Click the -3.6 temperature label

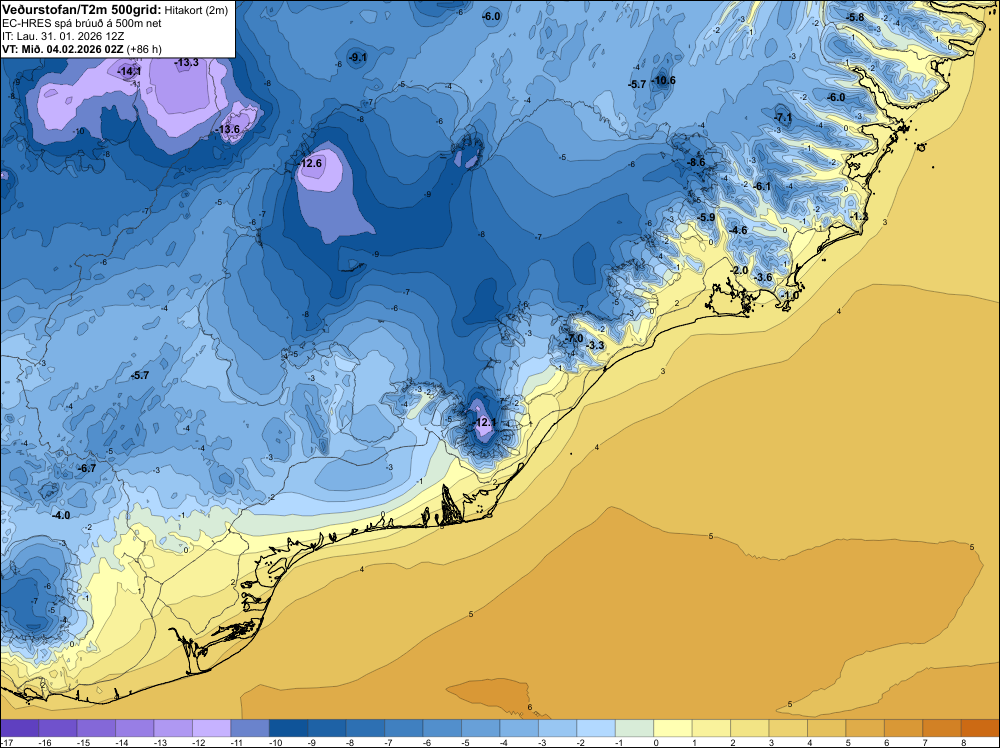click(x=763, y=277)
